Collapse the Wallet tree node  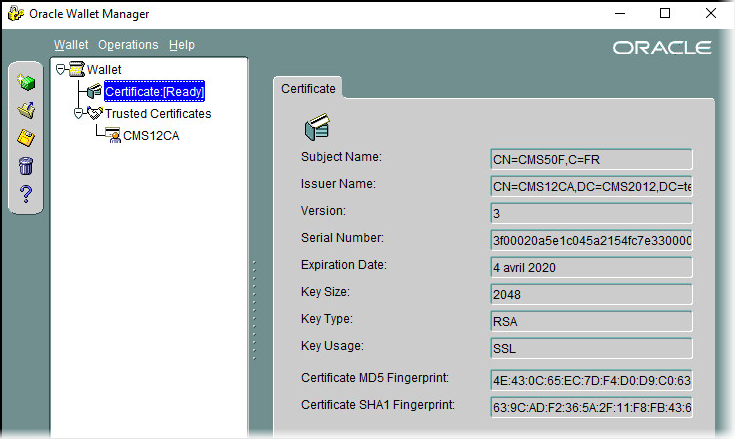61,70
